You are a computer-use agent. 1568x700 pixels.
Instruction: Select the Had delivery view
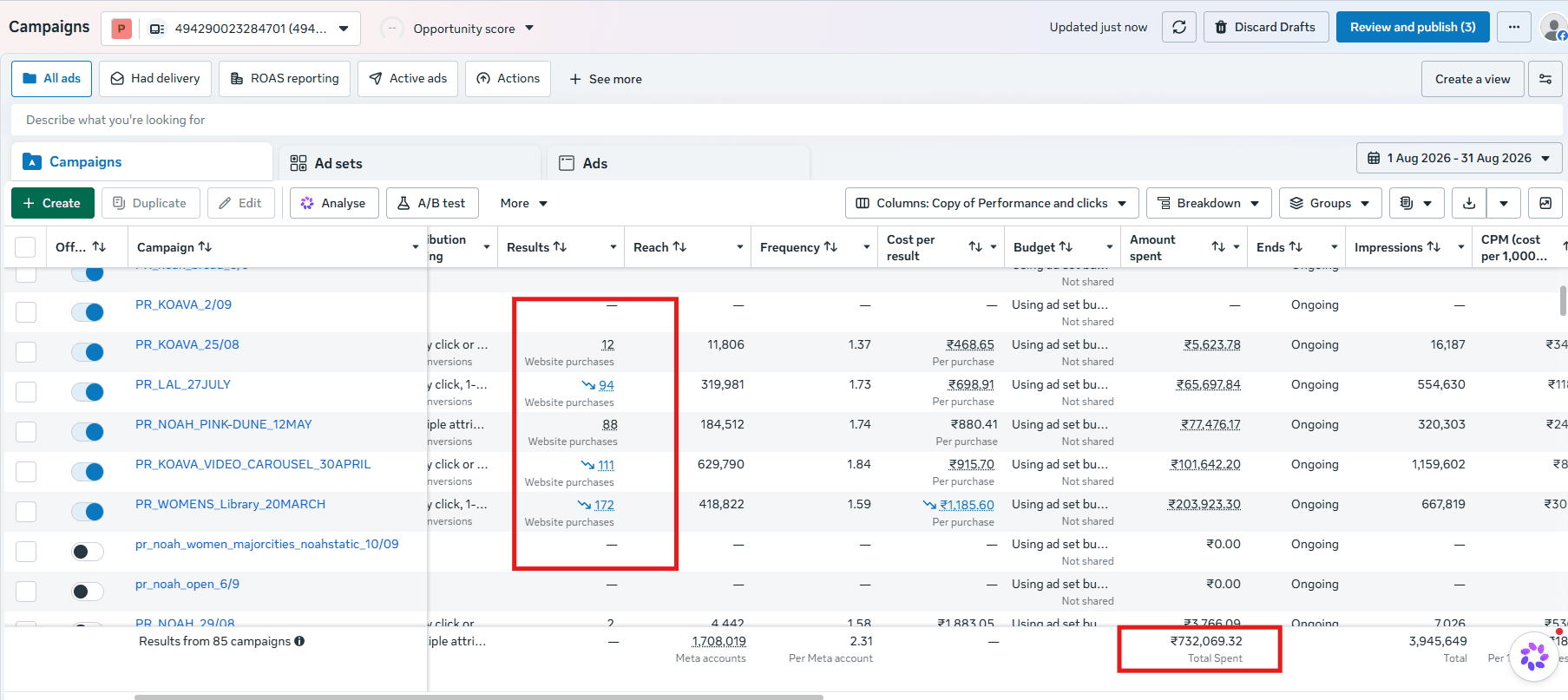155,79
